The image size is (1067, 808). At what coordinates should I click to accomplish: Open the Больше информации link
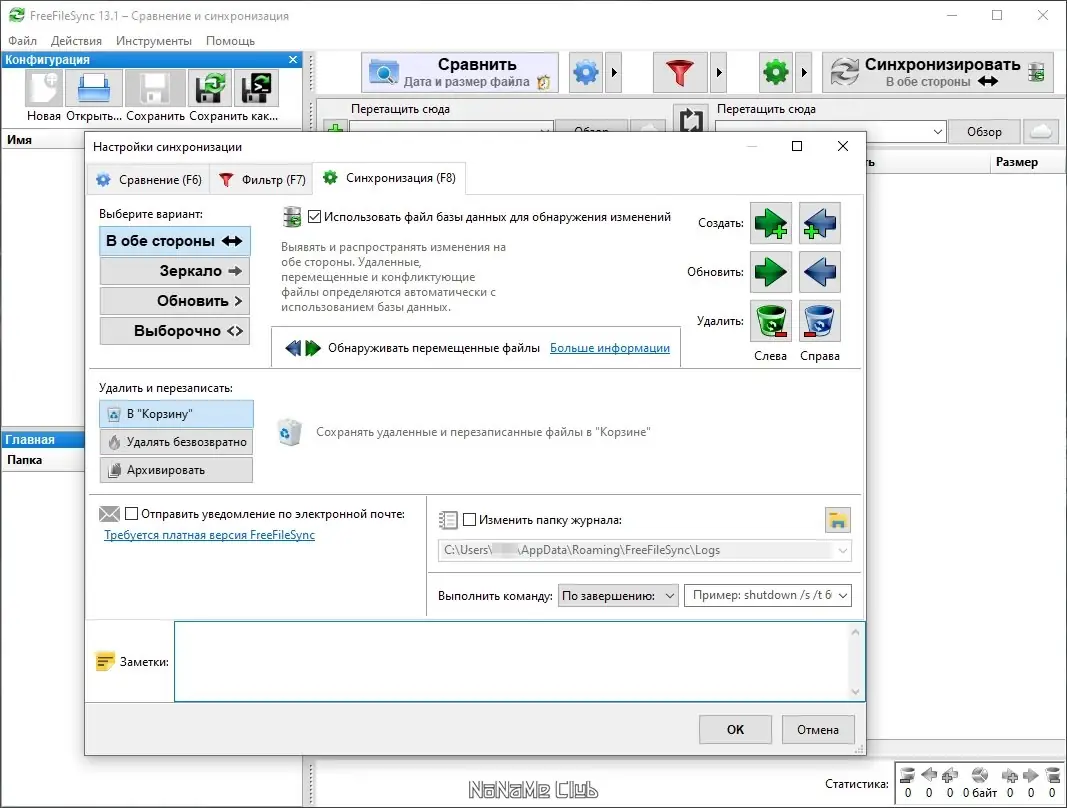tap(610, 348)
